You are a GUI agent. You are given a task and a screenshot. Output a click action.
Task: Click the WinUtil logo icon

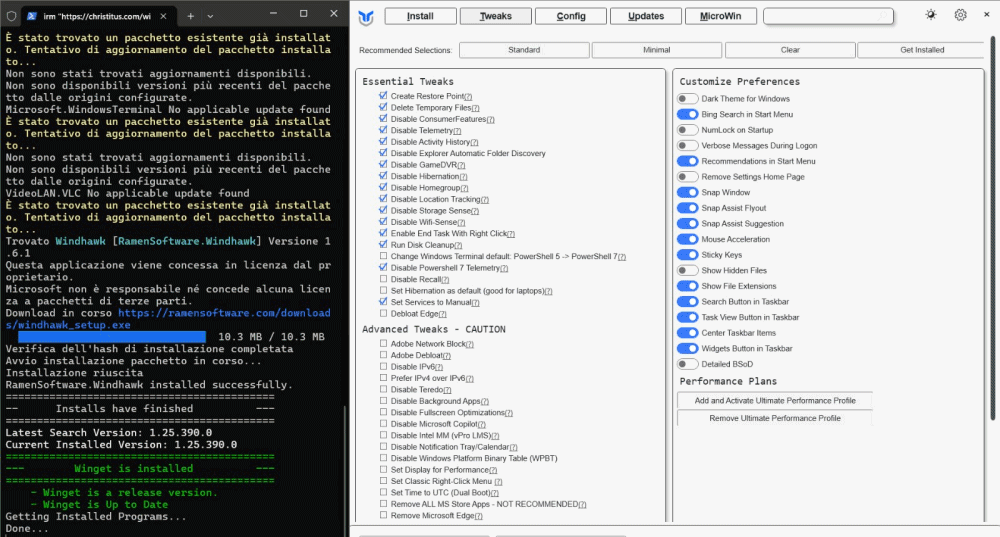366,17
